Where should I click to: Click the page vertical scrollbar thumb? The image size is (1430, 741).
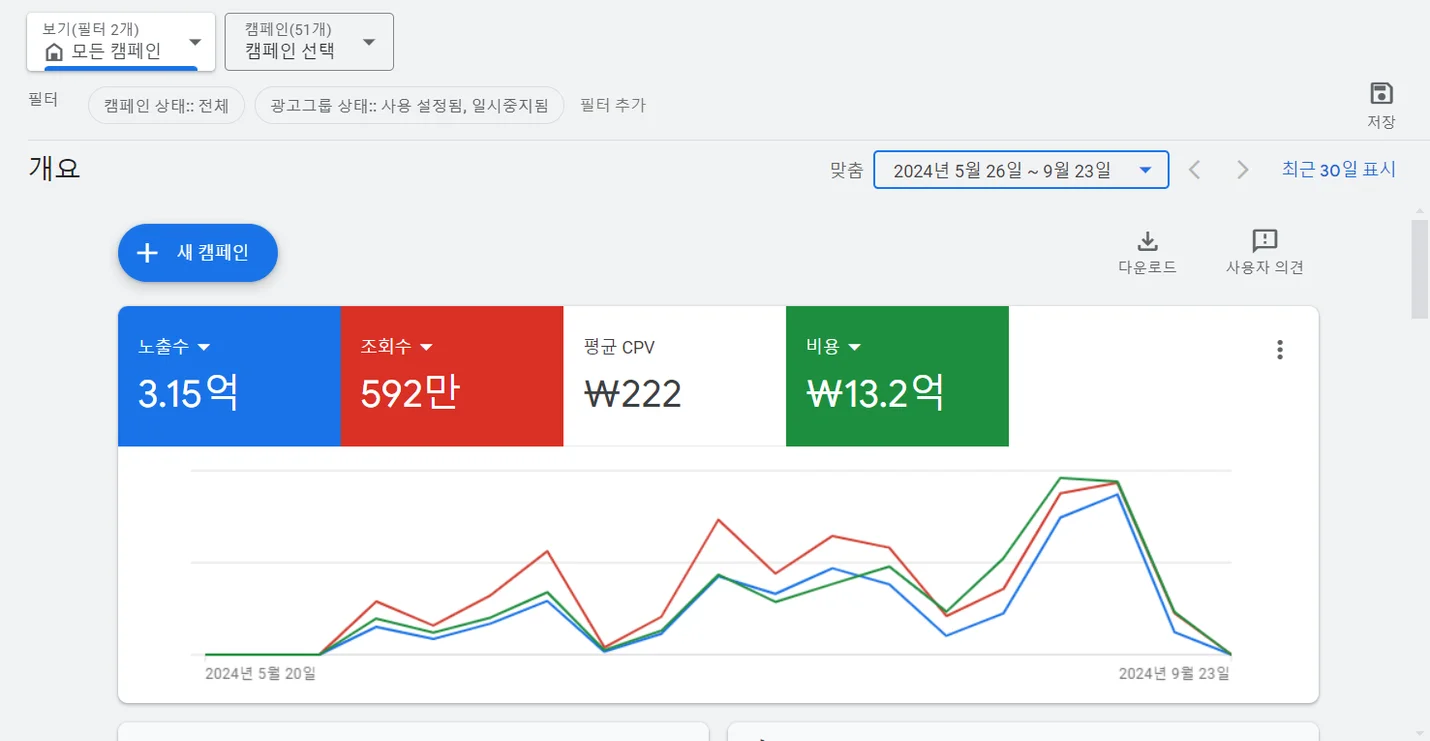(1420, 269)
